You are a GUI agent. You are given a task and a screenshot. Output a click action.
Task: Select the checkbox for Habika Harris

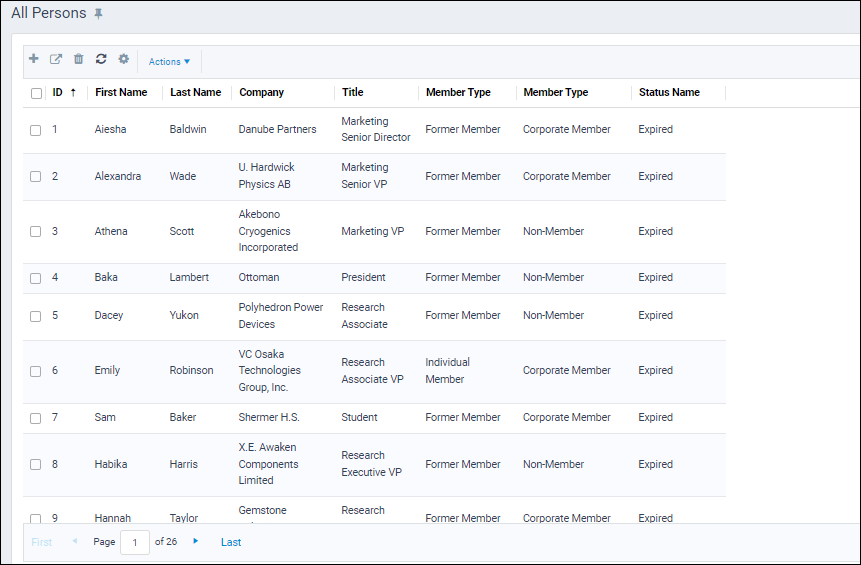coord(36,465)
